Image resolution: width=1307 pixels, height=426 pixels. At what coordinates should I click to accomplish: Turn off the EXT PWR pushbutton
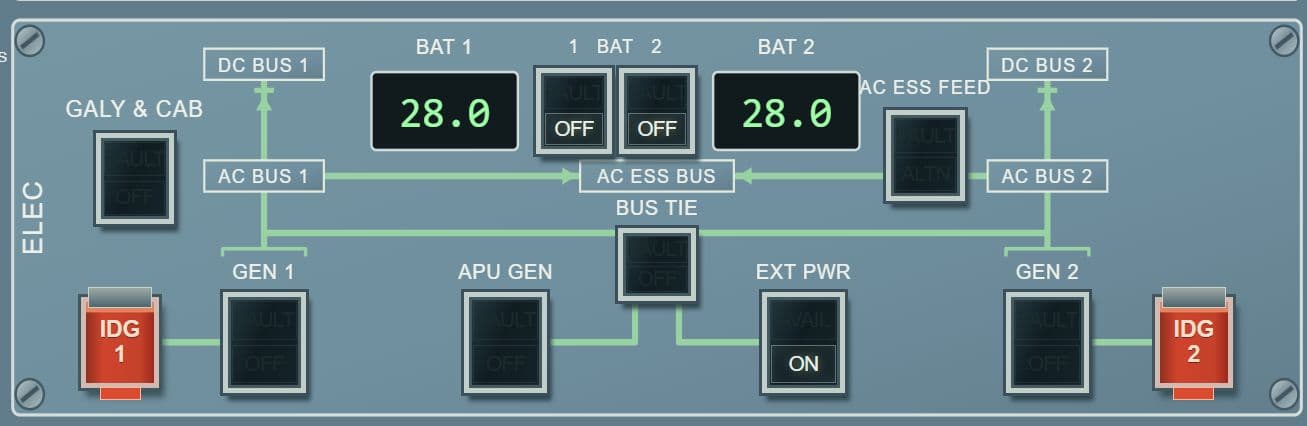803,341
